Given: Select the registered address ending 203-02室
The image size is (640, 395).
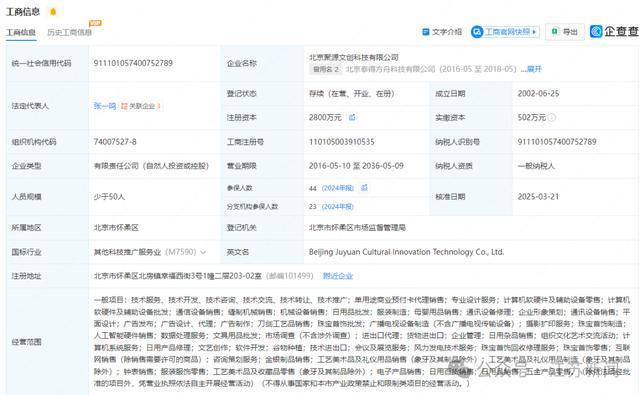Looking at the screenshot, I should 178,276.
